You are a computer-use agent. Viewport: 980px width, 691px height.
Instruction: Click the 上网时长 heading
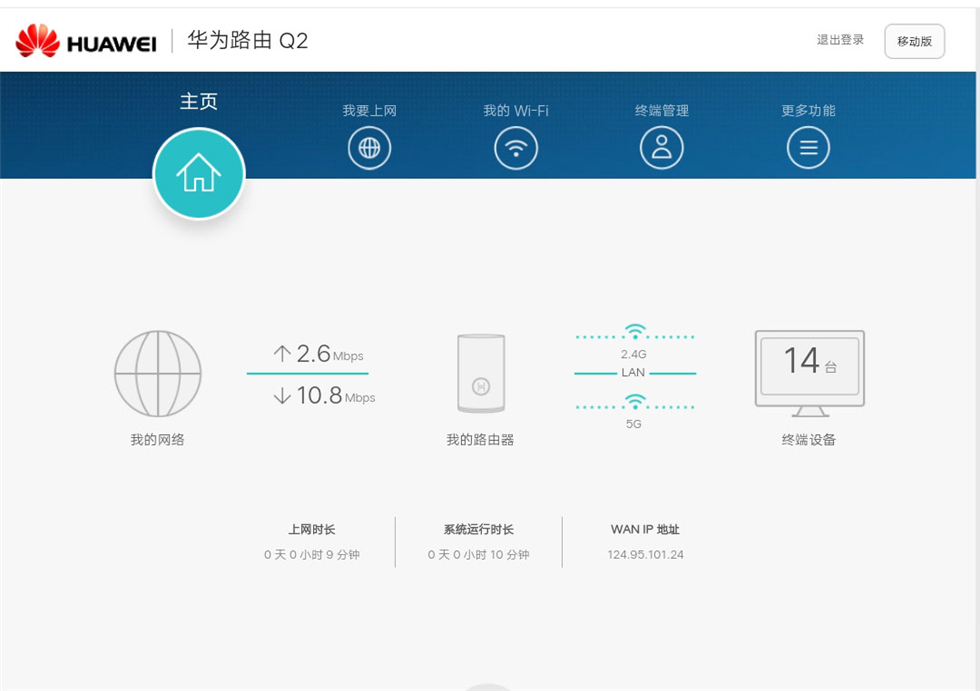pos(311,529)
